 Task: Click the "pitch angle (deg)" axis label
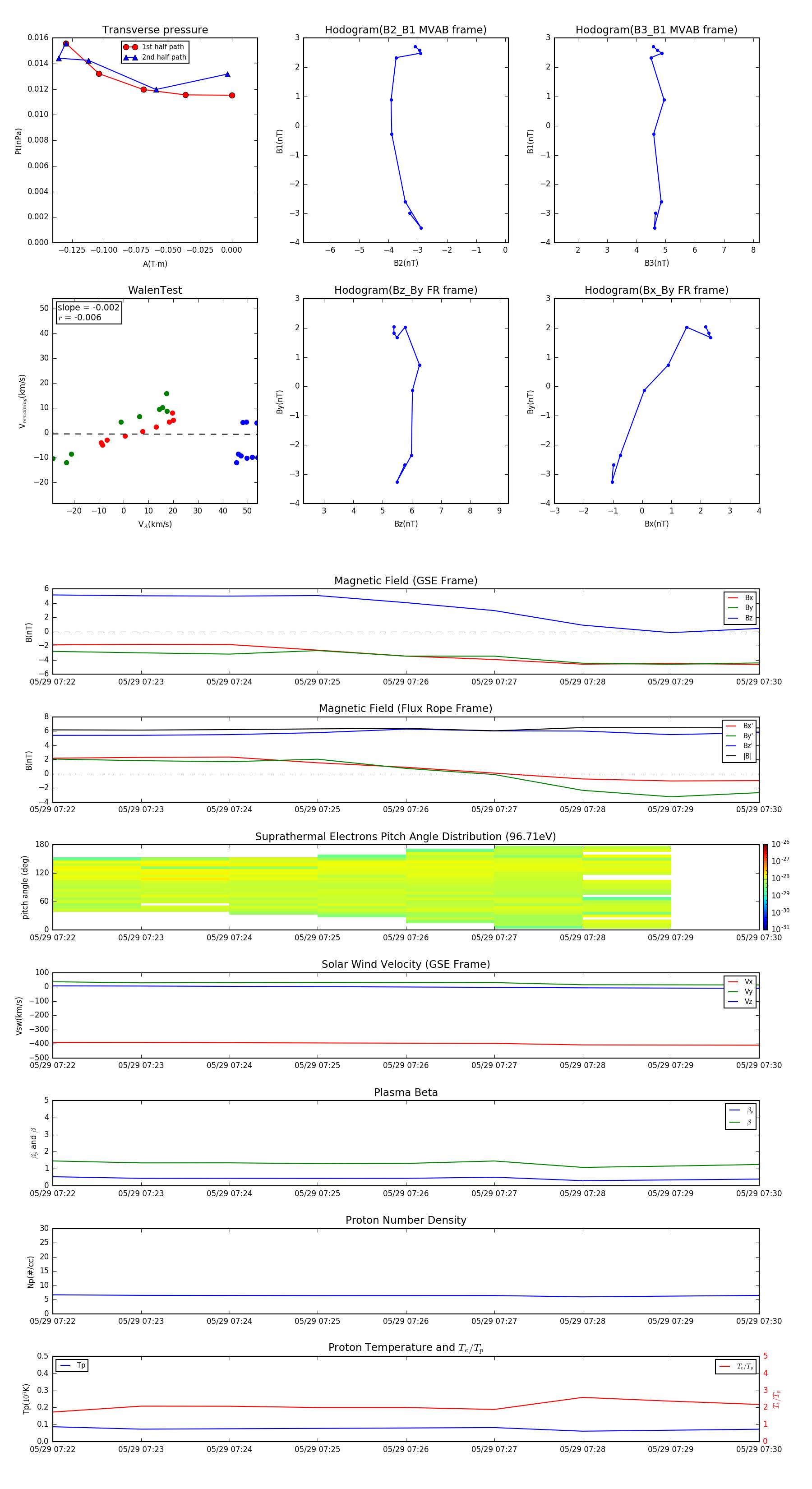point(25,887)
